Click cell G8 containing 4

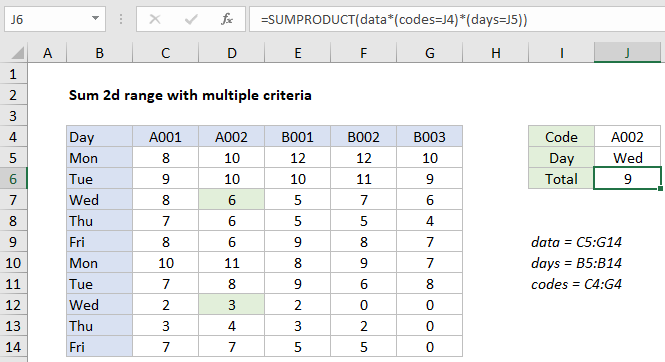point(430,221)
